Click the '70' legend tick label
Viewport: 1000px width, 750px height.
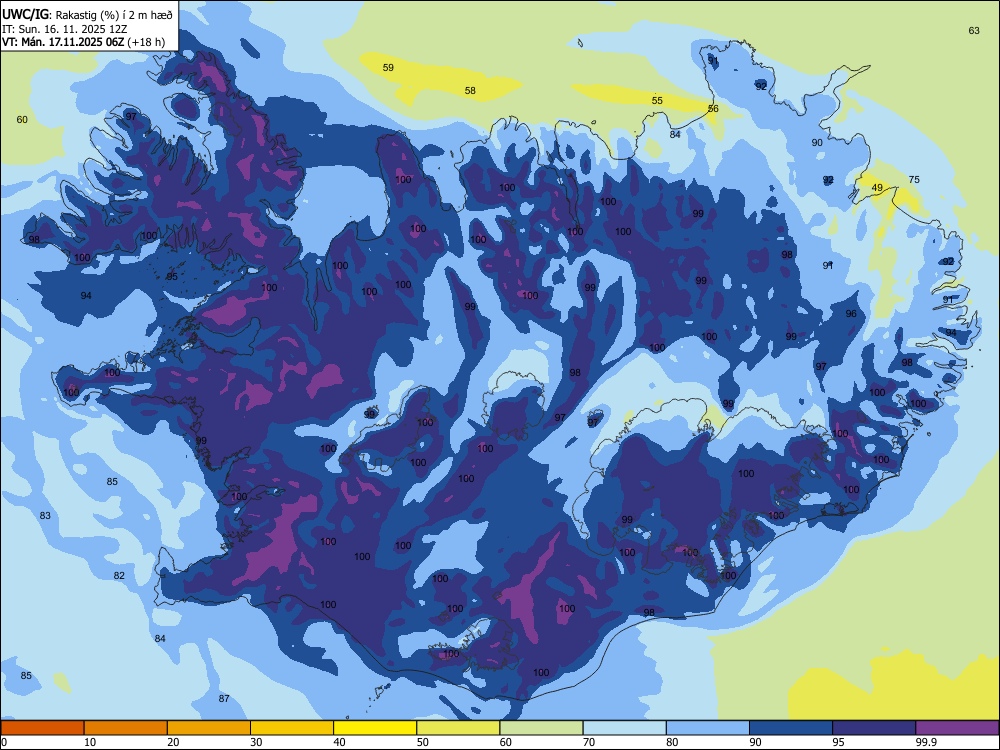point(589,742)
